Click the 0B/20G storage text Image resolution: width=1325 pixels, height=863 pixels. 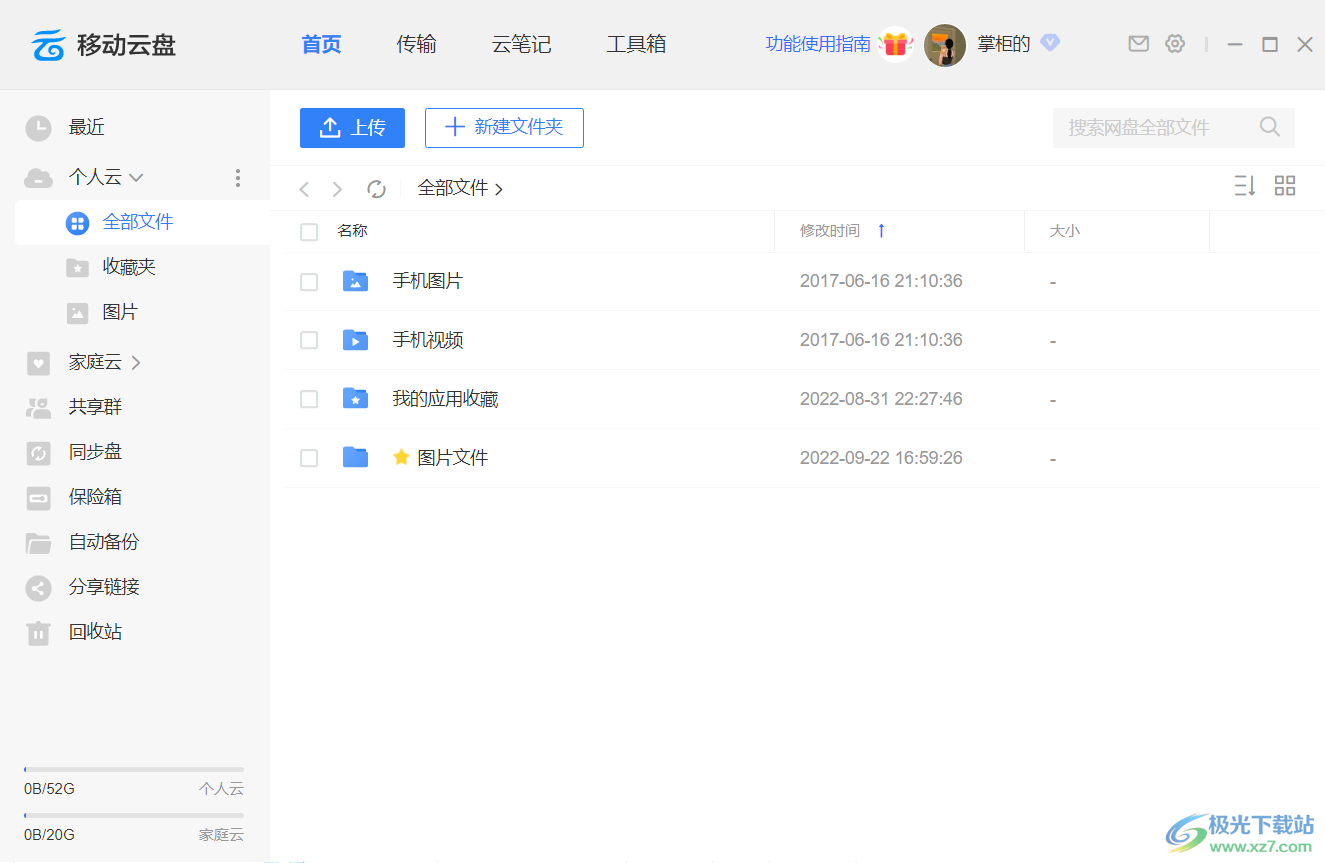coord(50,835)
